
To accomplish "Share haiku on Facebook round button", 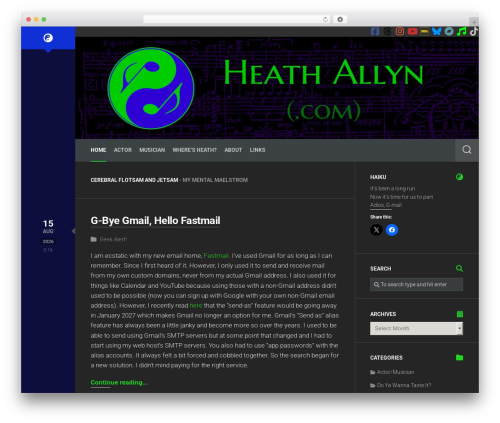I will (392, 230).
